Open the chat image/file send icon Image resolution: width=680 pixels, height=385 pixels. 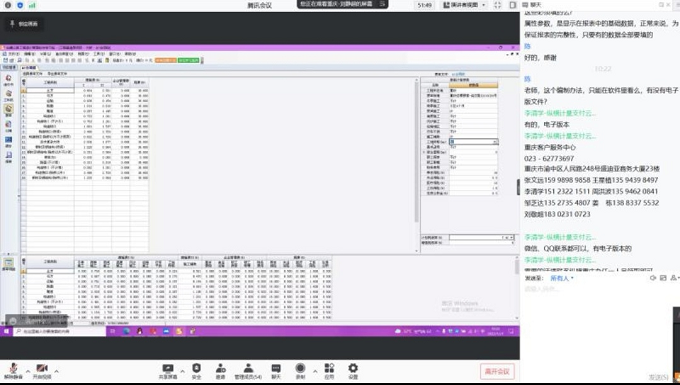(663, 278)
